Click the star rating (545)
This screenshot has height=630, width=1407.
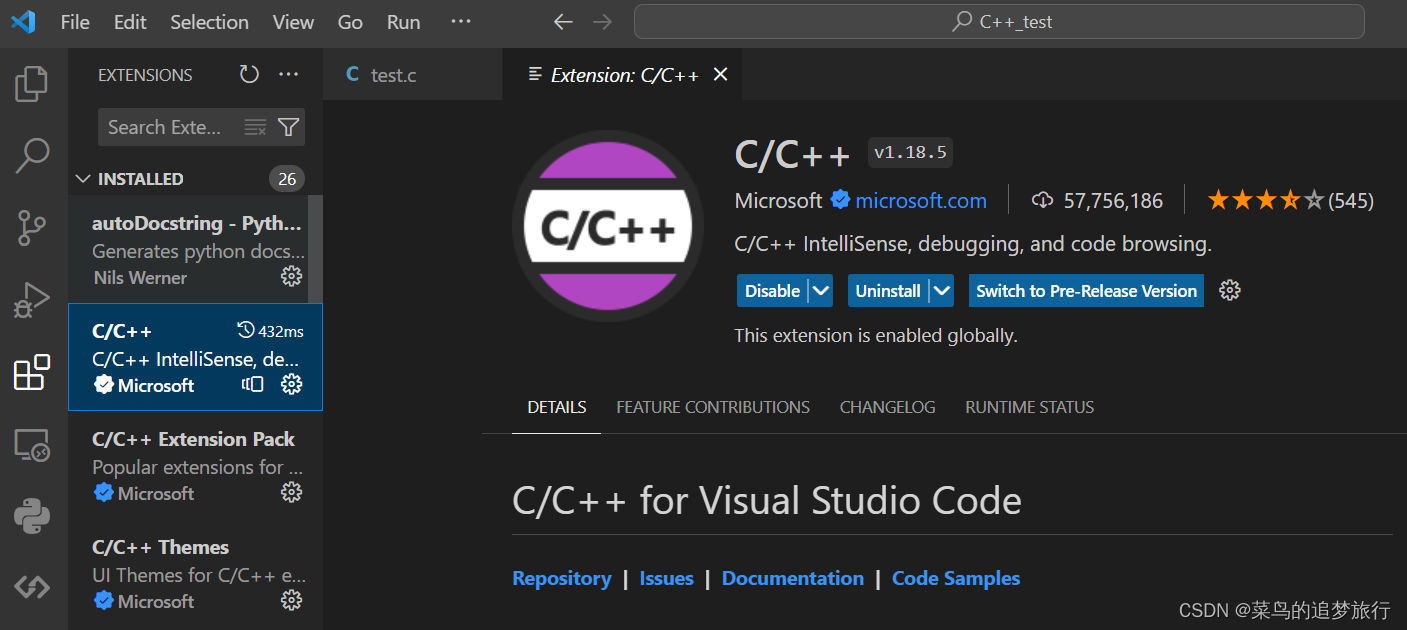[1291, 201]
